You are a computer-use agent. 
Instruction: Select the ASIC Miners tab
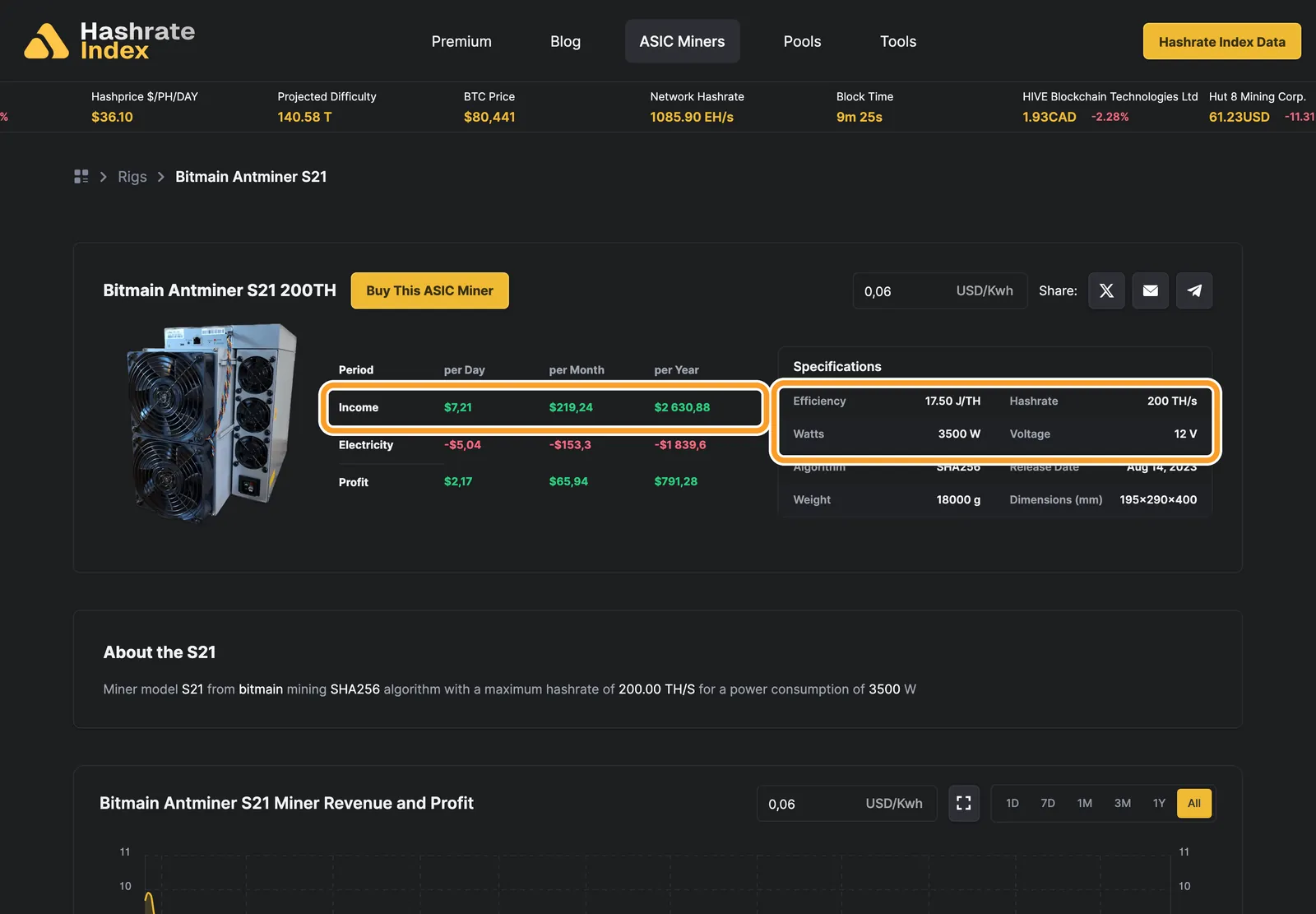[682, 41]
